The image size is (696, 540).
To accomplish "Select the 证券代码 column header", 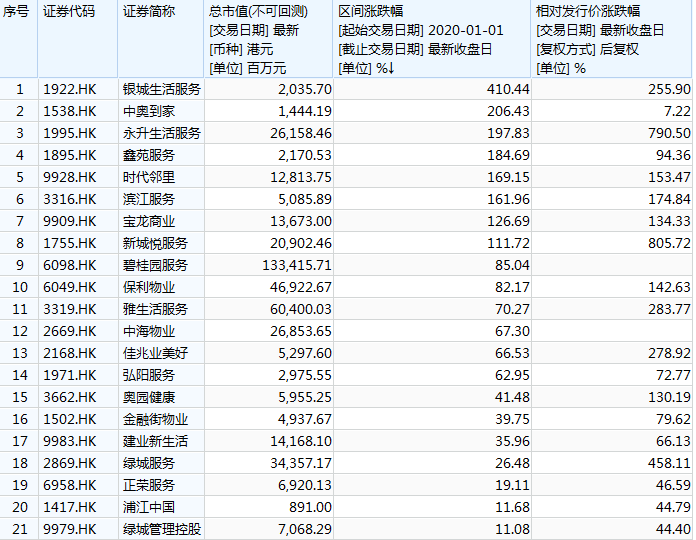I will (x=78, y=39).
